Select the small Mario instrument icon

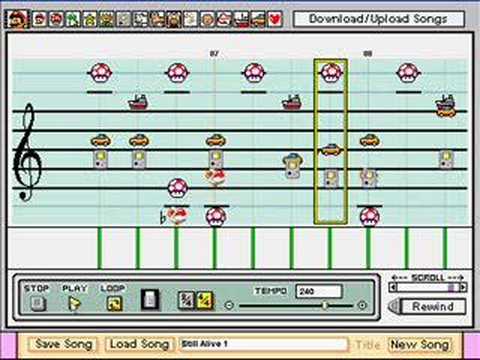39,19
